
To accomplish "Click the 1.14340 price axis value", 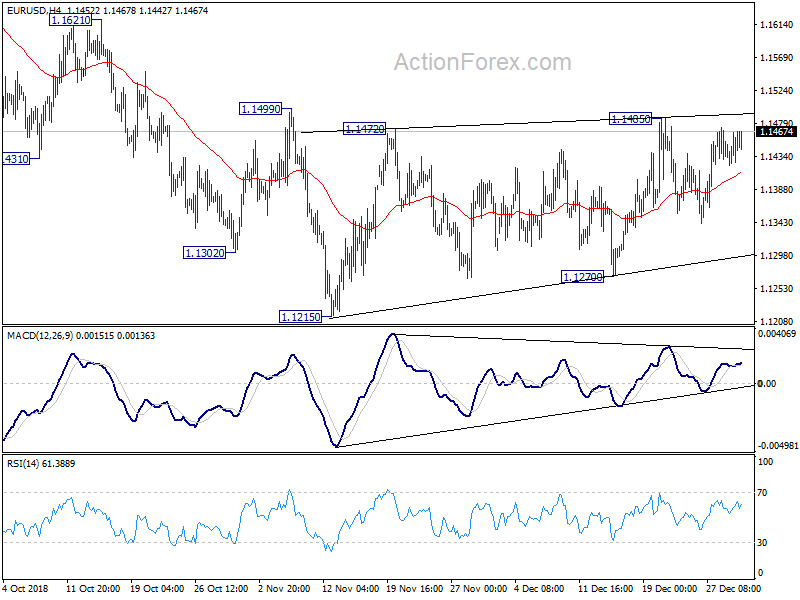I will (x=777, y=157).
